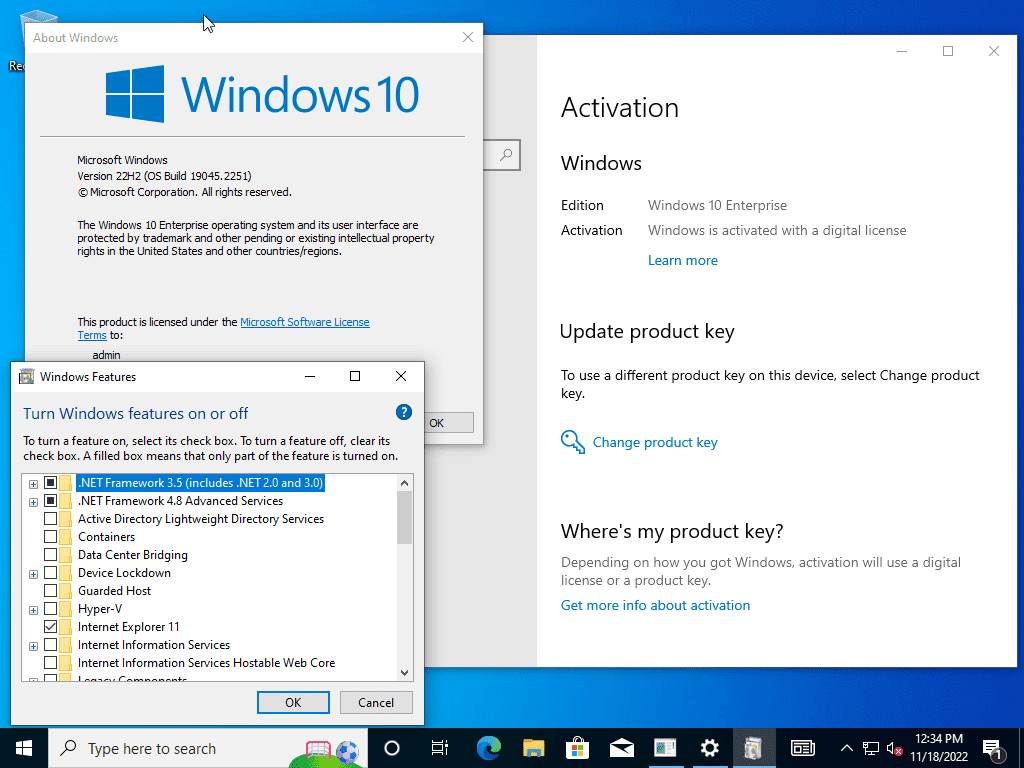
Task: Show hidden system tray icons
Action: pos(846,748)
